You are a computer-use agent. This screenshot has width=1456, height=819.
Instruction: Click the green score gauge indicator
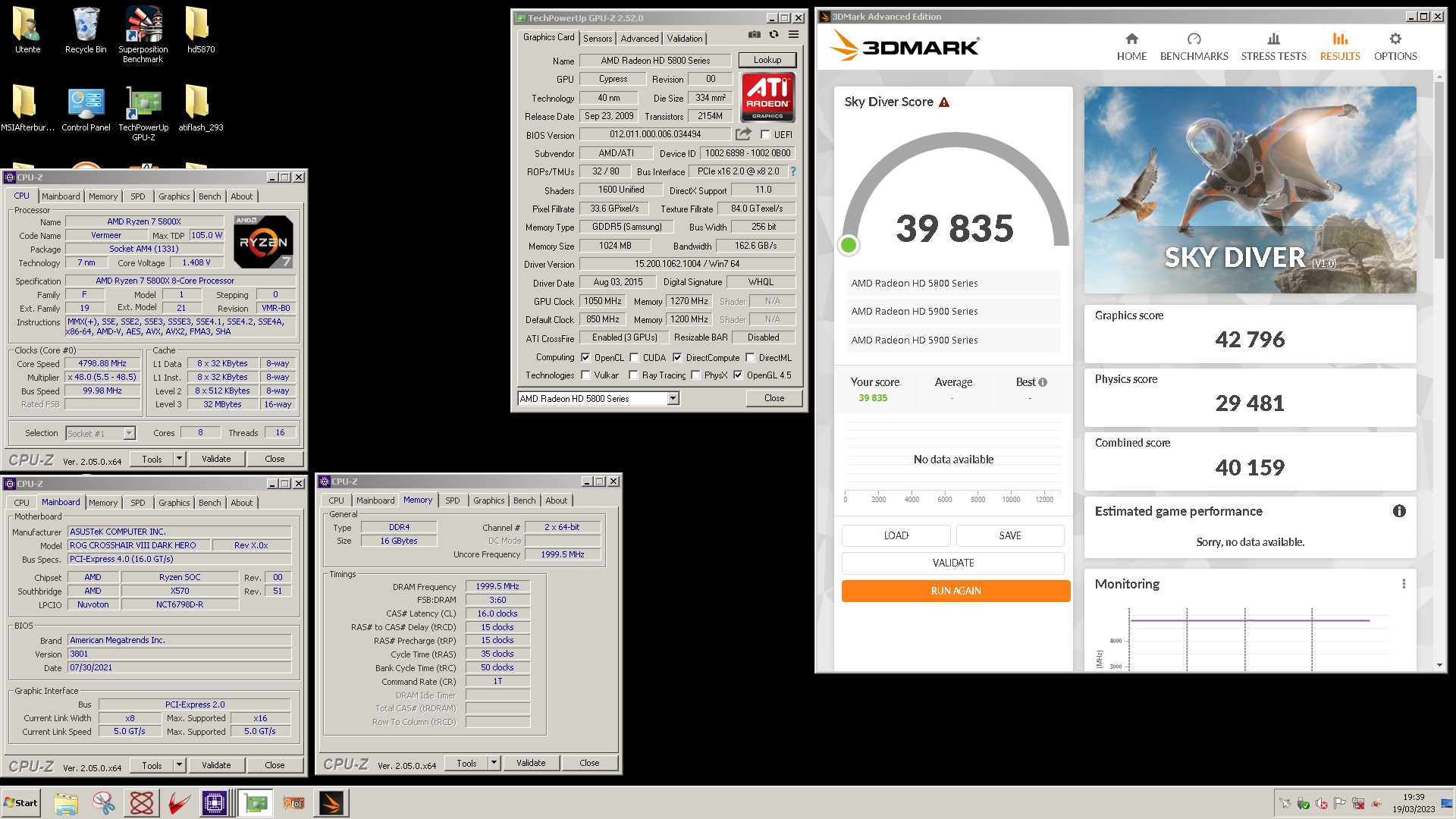(x=849, y=245)
